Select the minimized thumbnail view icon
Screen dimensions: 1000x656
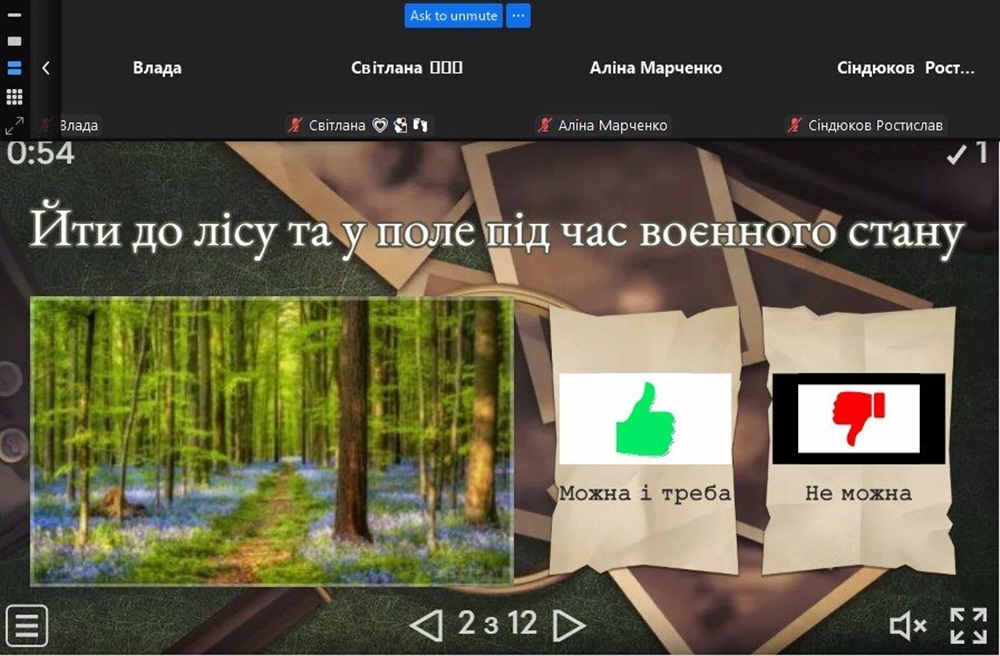pyautogui.click(x=14, y=15)
